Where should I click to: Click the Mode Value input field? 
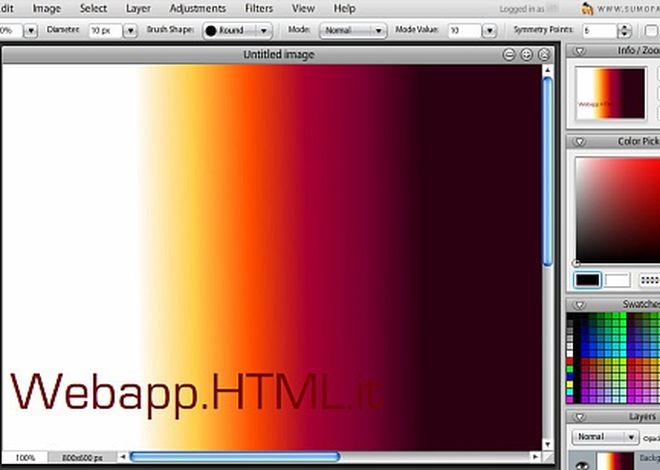point(465,31)
